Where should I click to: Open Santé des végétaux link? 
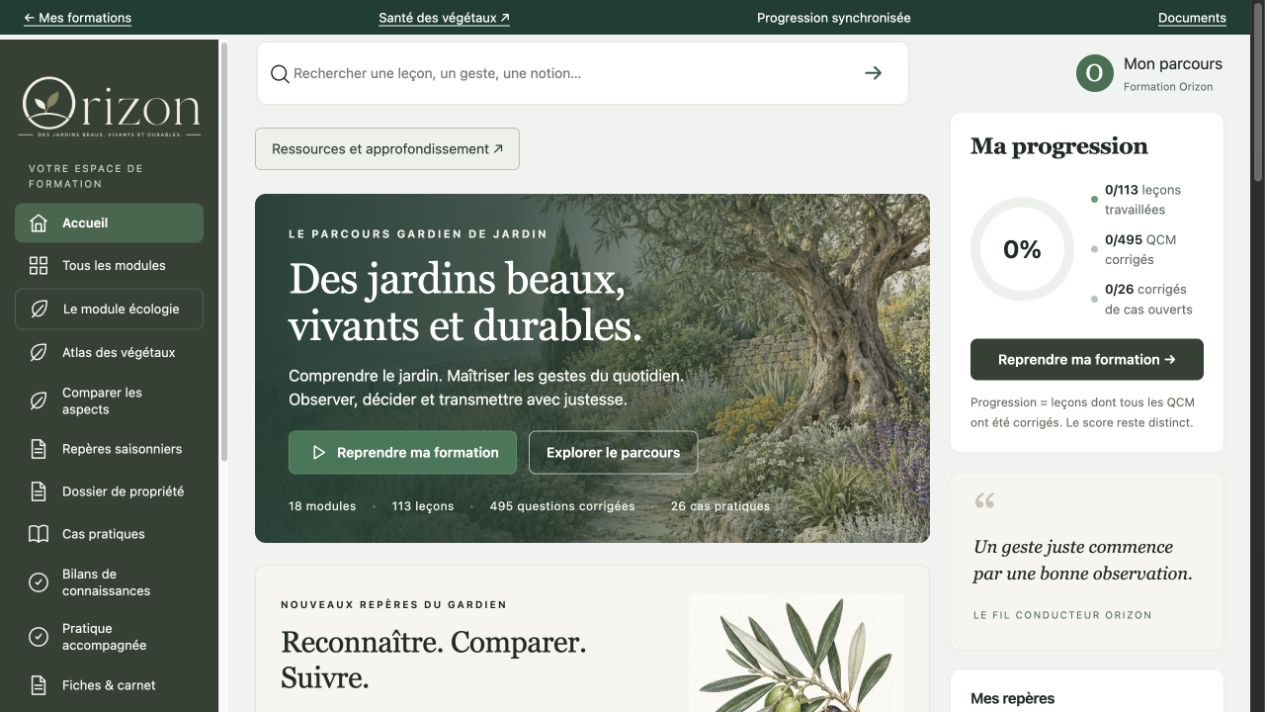444,18
